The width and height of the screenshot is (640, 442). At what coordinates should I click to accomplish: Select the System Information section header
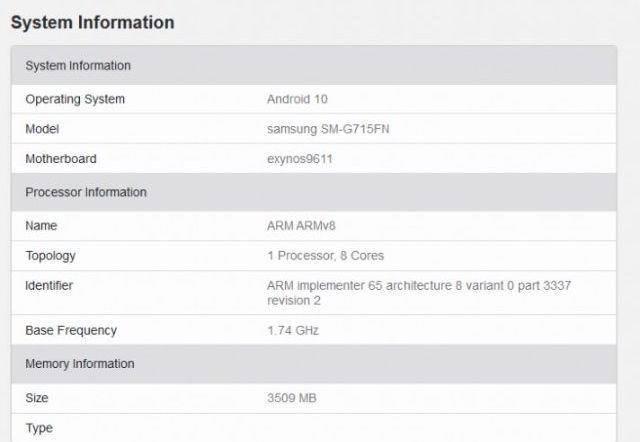pyautogui.click(x=78, y=65)
